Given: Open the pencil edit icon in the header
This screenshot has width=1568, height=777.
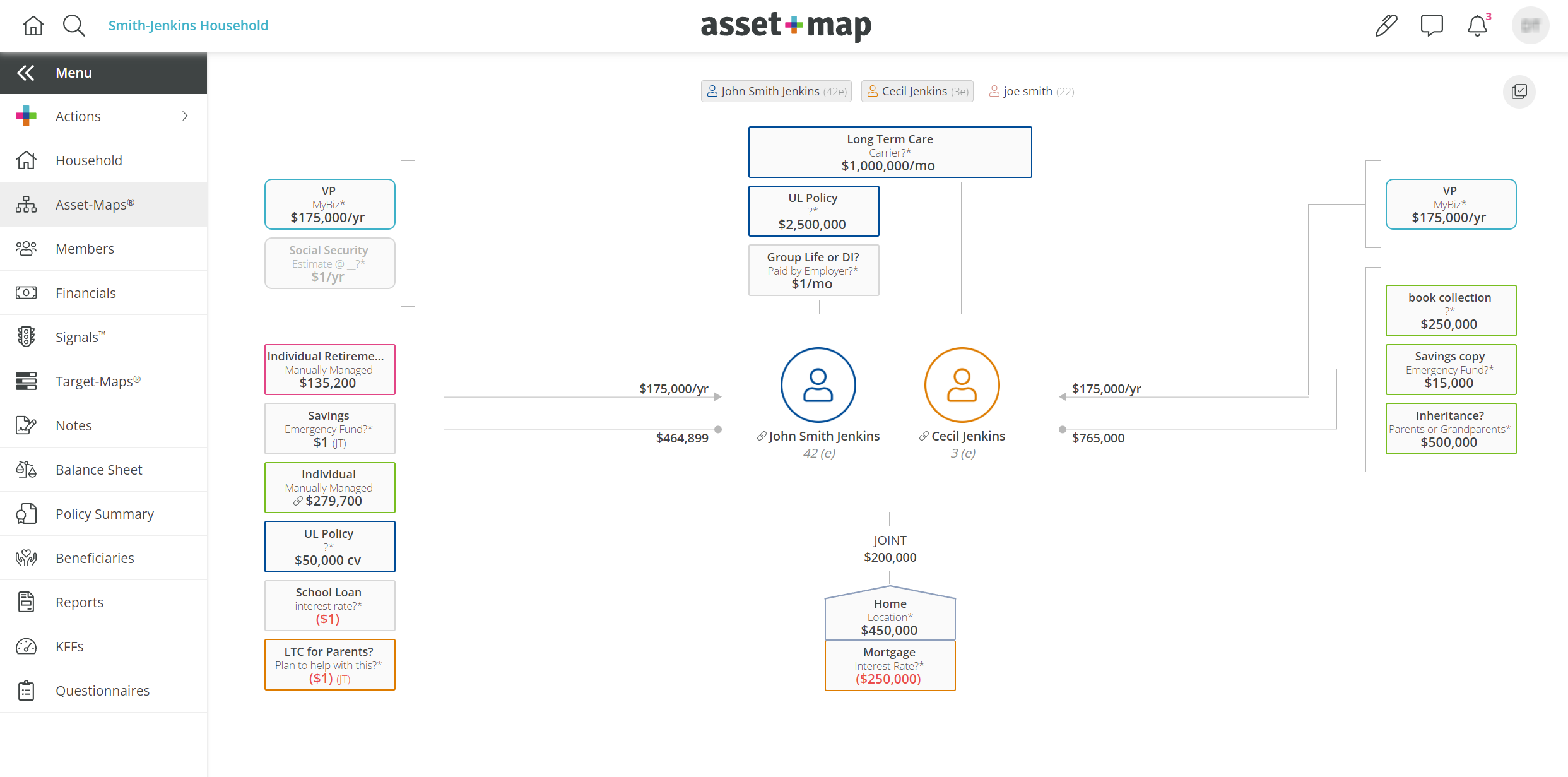Looking at the screenshot, I should pyautogui.click(x=1386, y=25).
